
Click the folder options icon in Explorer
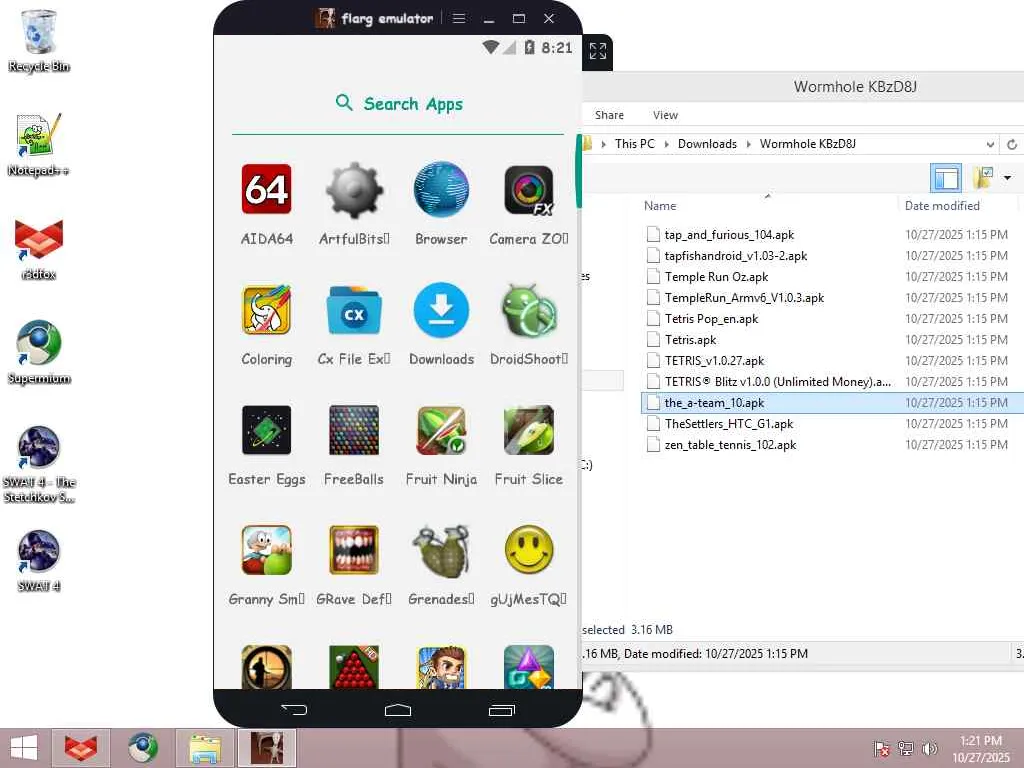point(984,177)
